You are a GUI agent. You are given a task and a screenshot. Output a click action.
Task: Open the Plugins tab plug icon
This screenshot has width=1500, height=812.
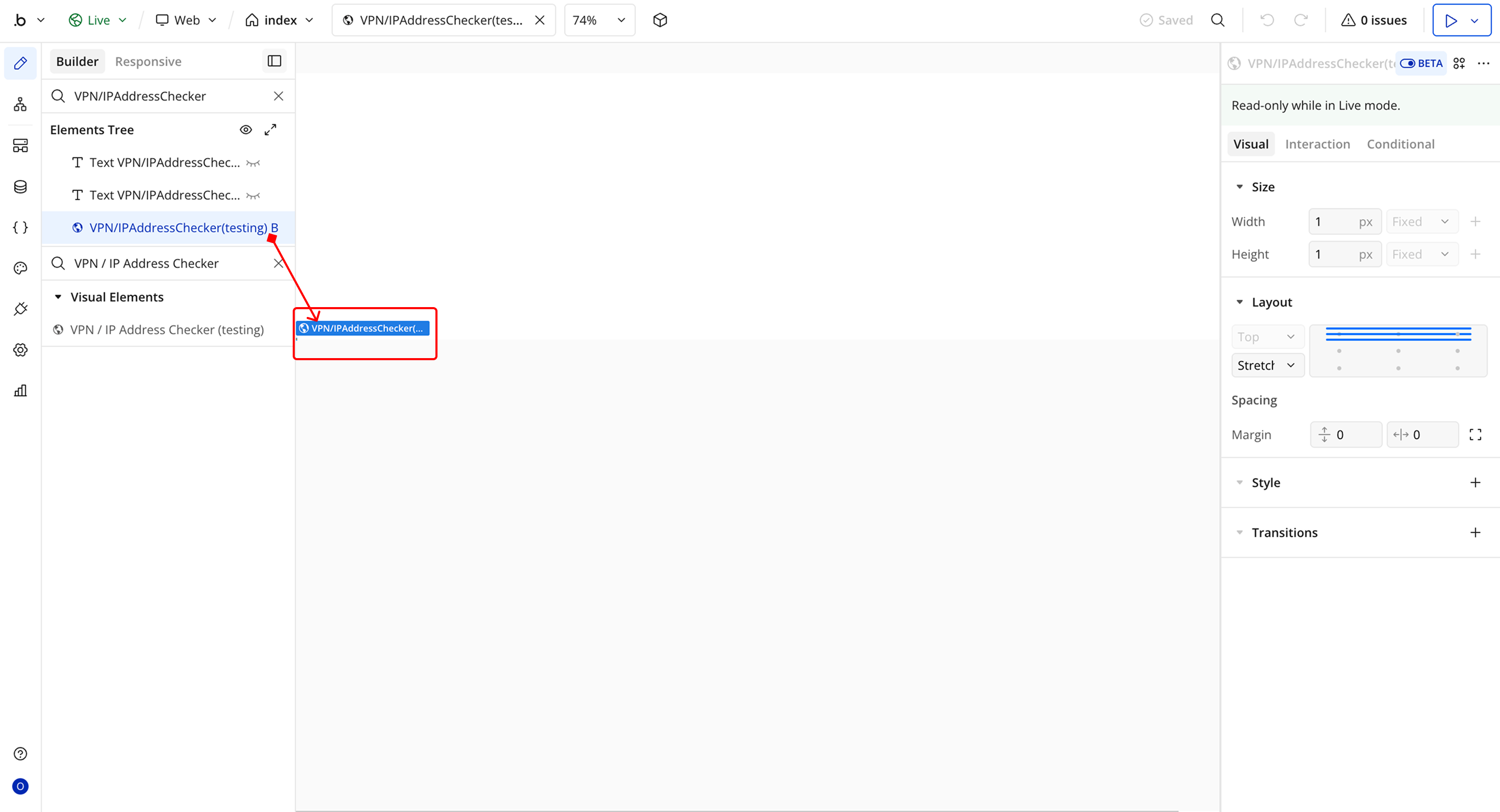20,309
